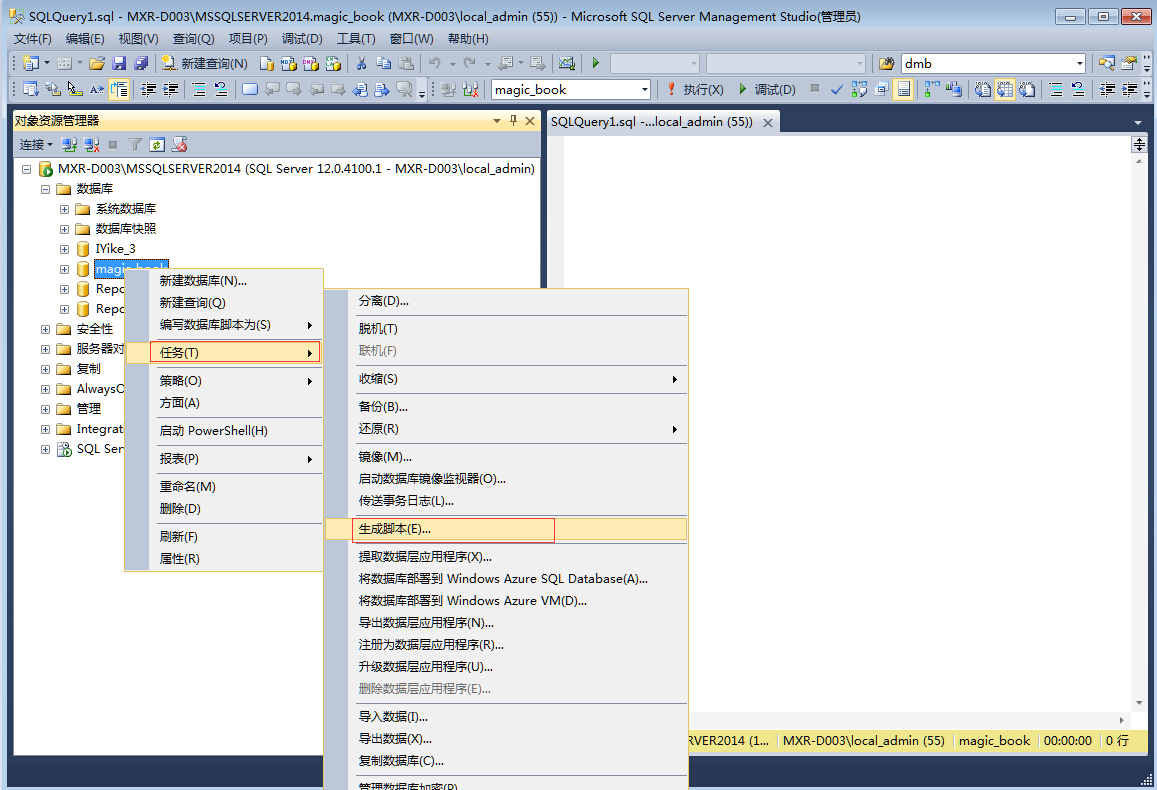Save the query with the floppy icon
The width and height of the screenshot is (1157, 790).
pyautogui.click(x=119, y=63)
